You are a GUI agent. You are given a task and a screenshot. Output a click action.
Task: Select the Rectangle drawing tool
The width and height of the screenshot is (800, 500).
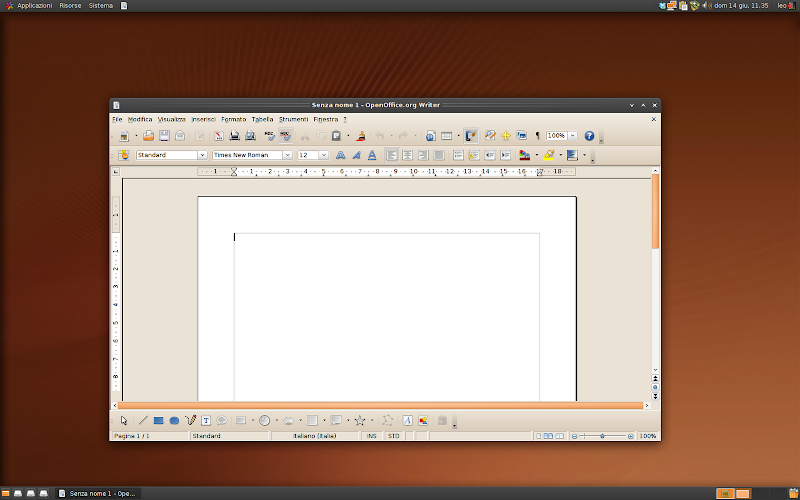[158, 421]
